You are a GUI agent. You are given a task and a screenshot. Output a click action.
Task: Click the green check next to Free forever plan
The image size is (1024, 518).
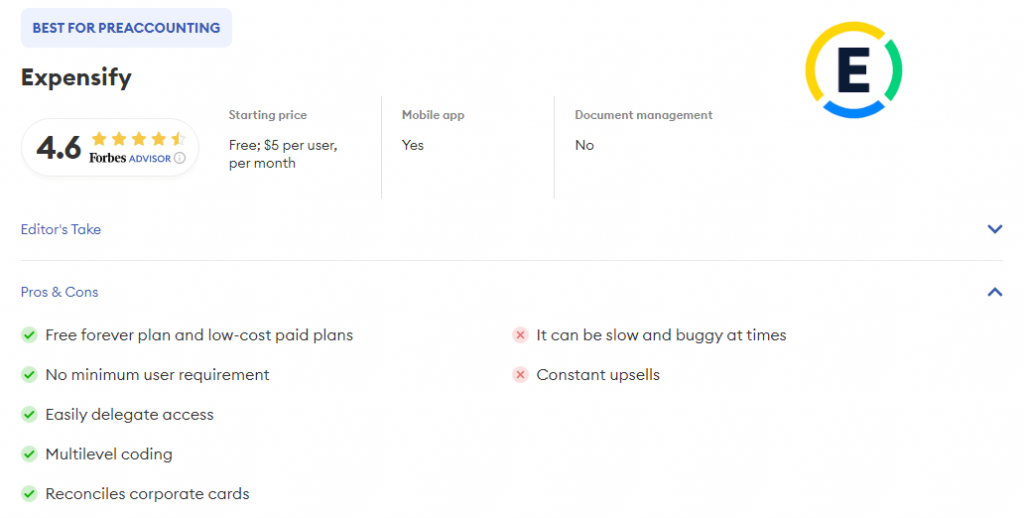(x=30, y=335)
